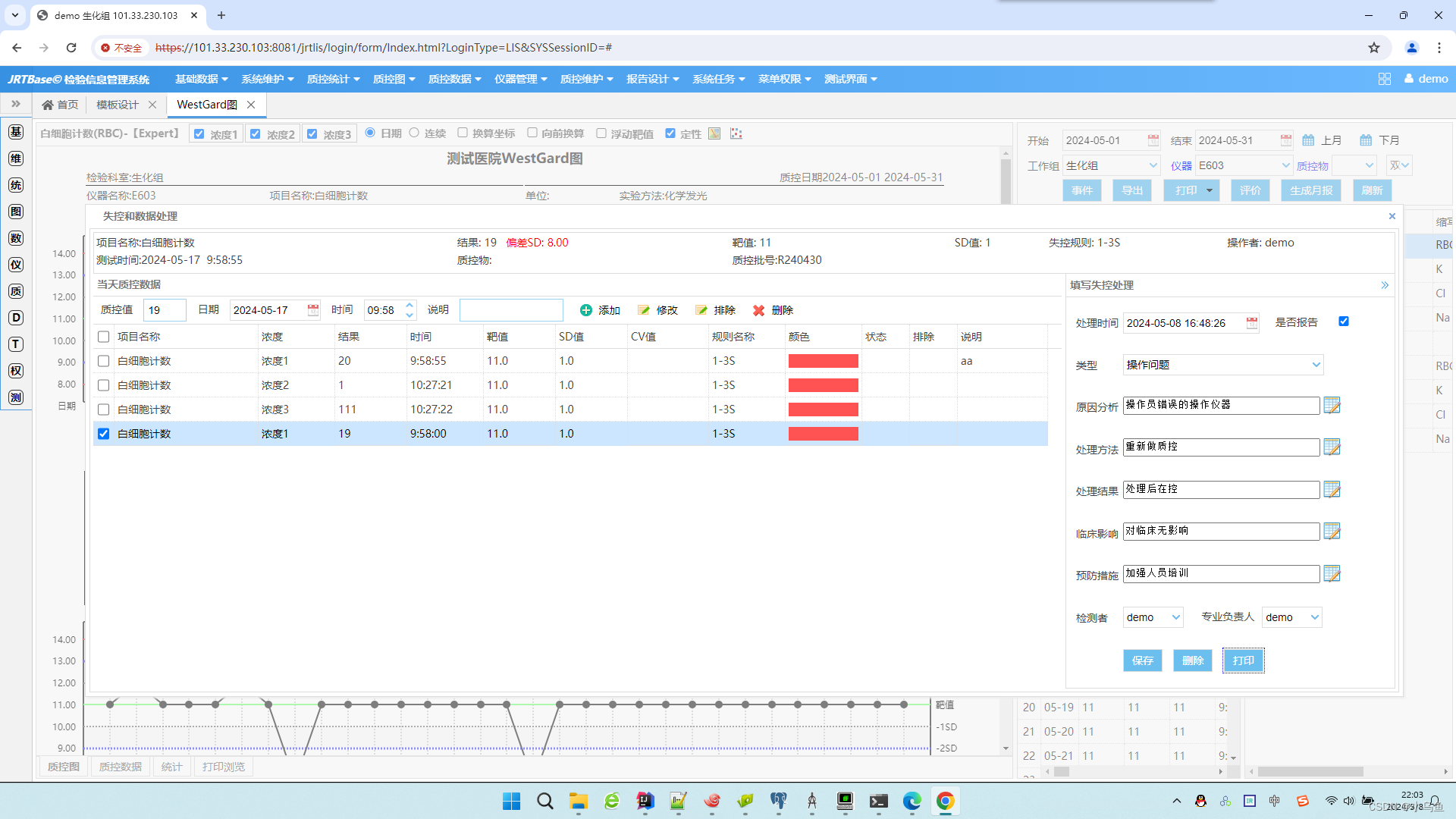Click the sidebar 质 icon

click(x=16, y=291)
